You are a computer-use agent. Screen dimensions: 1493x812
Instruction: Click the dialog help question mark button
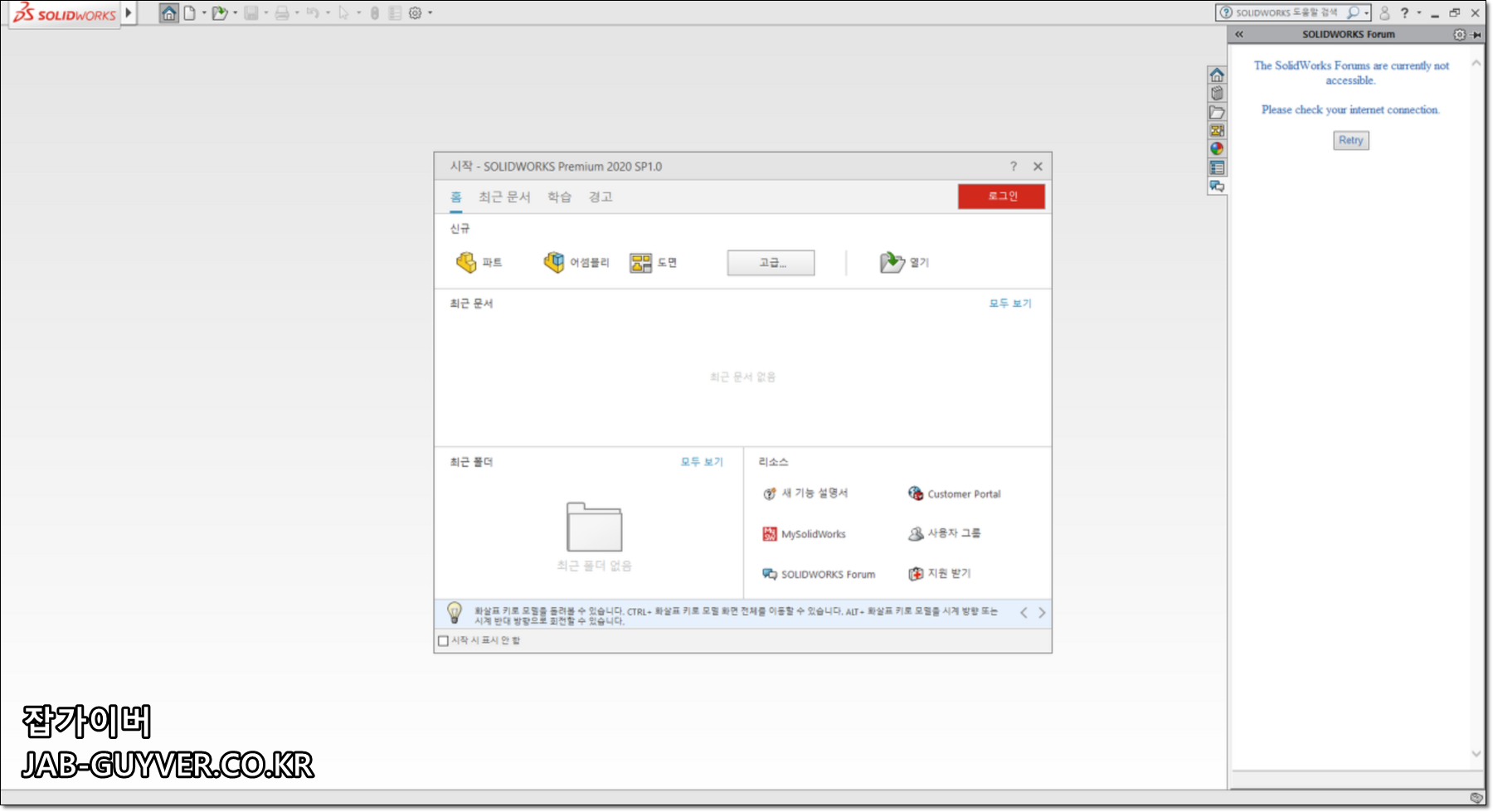click(1013, 167)
